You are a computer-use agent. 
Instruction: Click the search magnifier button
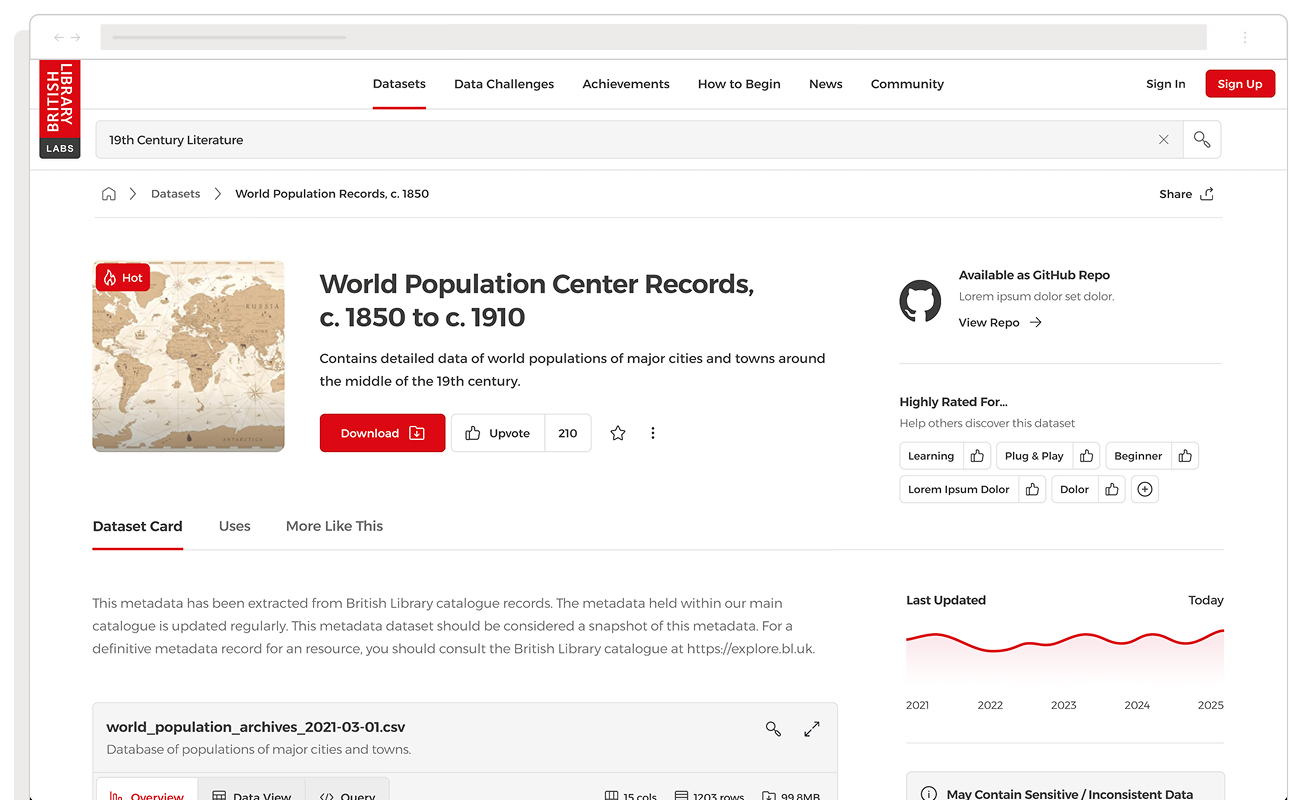(x=1202, y=140)
